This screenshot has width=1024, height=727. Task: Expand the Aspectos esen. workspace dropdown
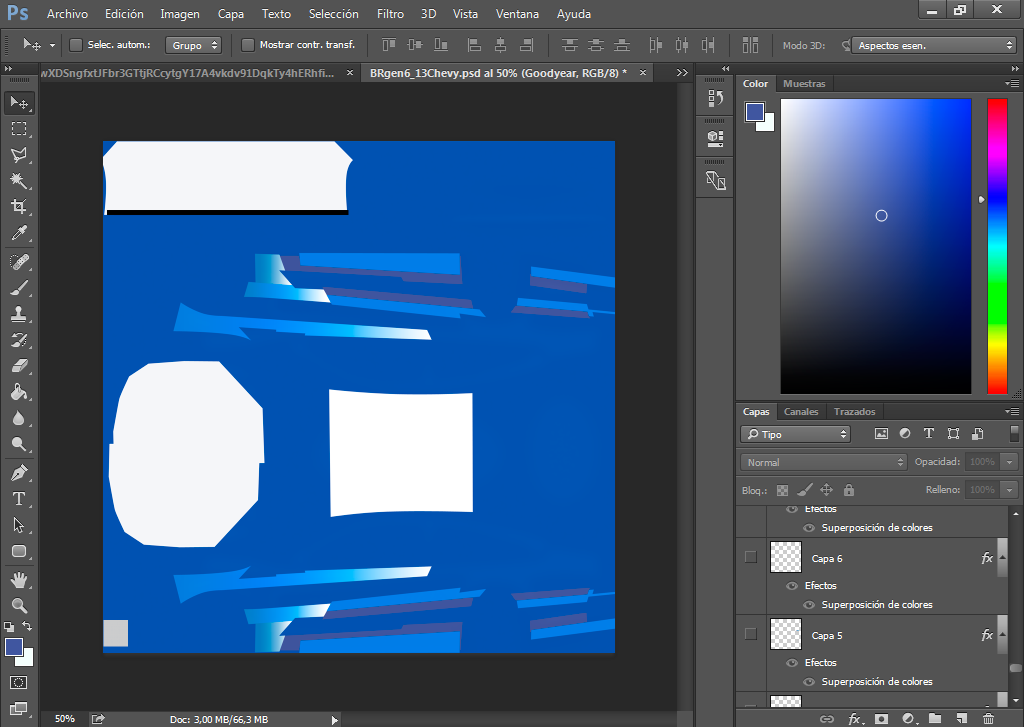(x=934, y=45)
